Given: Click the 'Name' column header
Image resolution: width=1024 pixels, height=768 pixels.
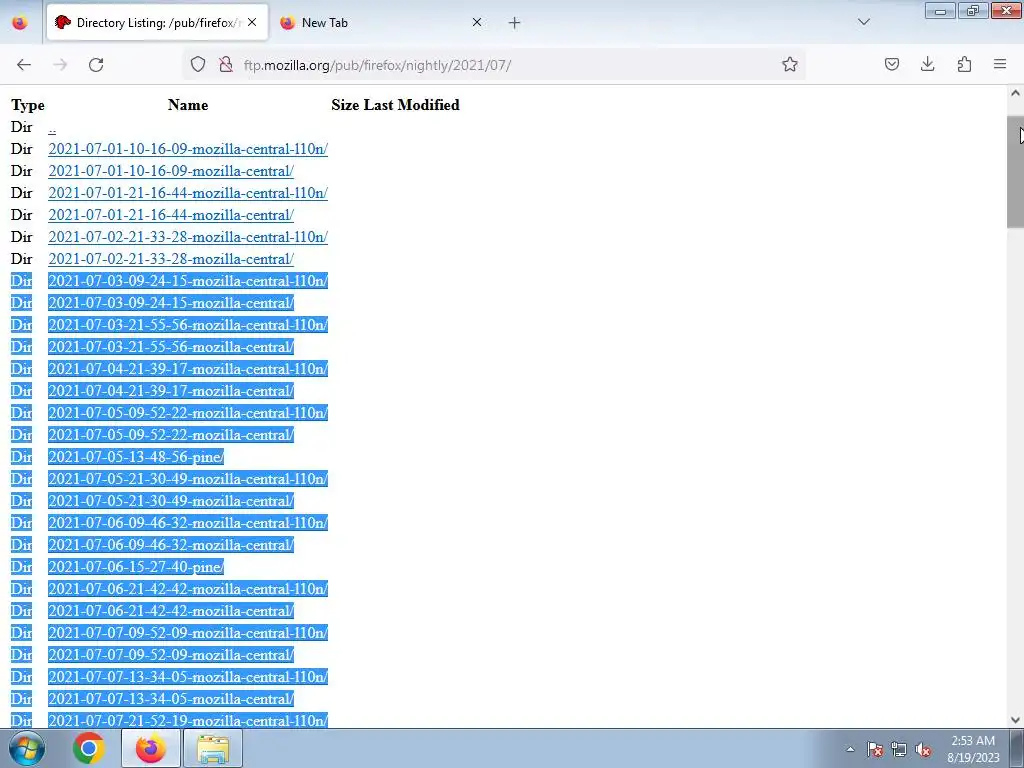Looking at the screenshot, I should pyautogui.click(x=188, y=105).
